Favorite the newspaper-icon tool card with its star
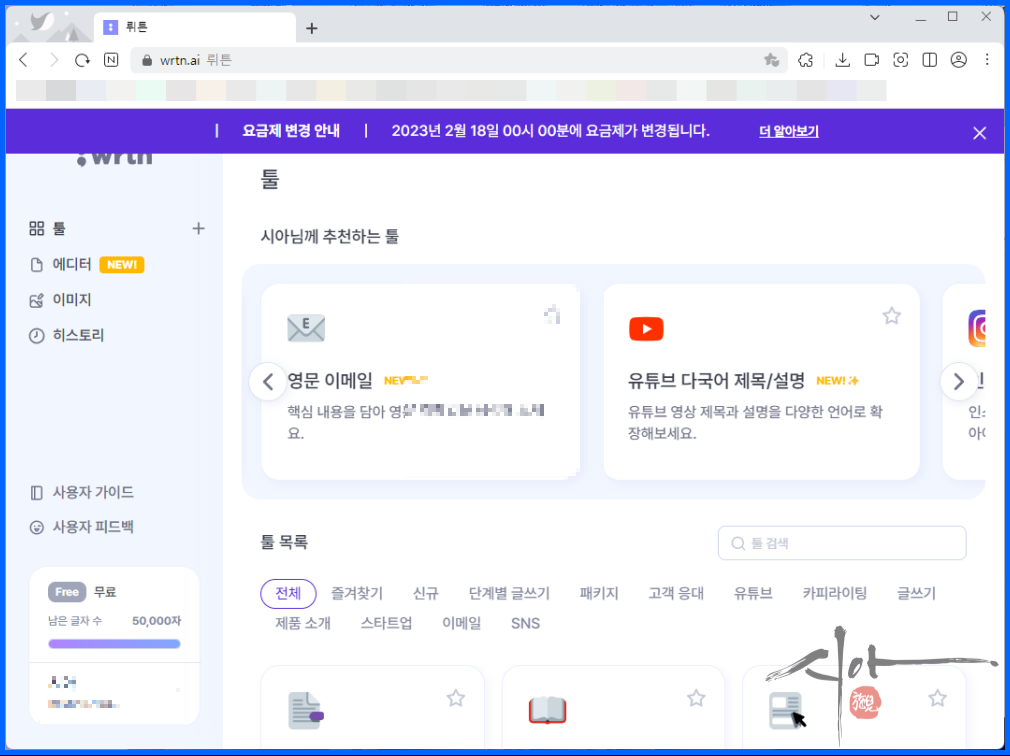 point(938,698)
